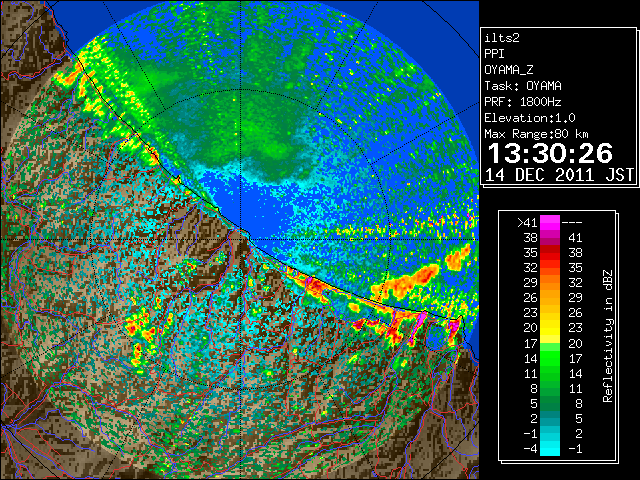Click the orange echo band offshore east
The image size is (640, 480).
408,282
